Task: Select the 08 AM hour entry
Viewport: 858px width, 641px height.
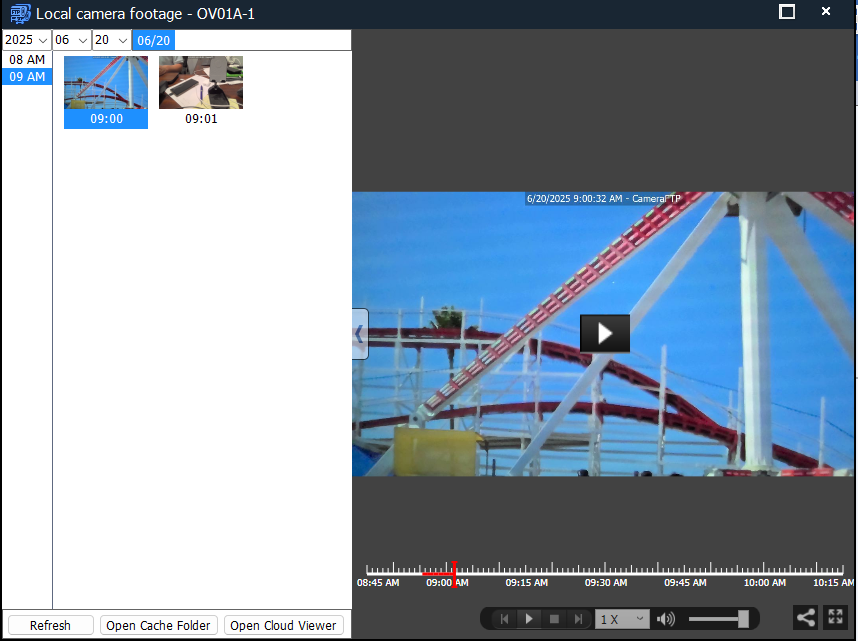Action: click(x=27, y=60)
